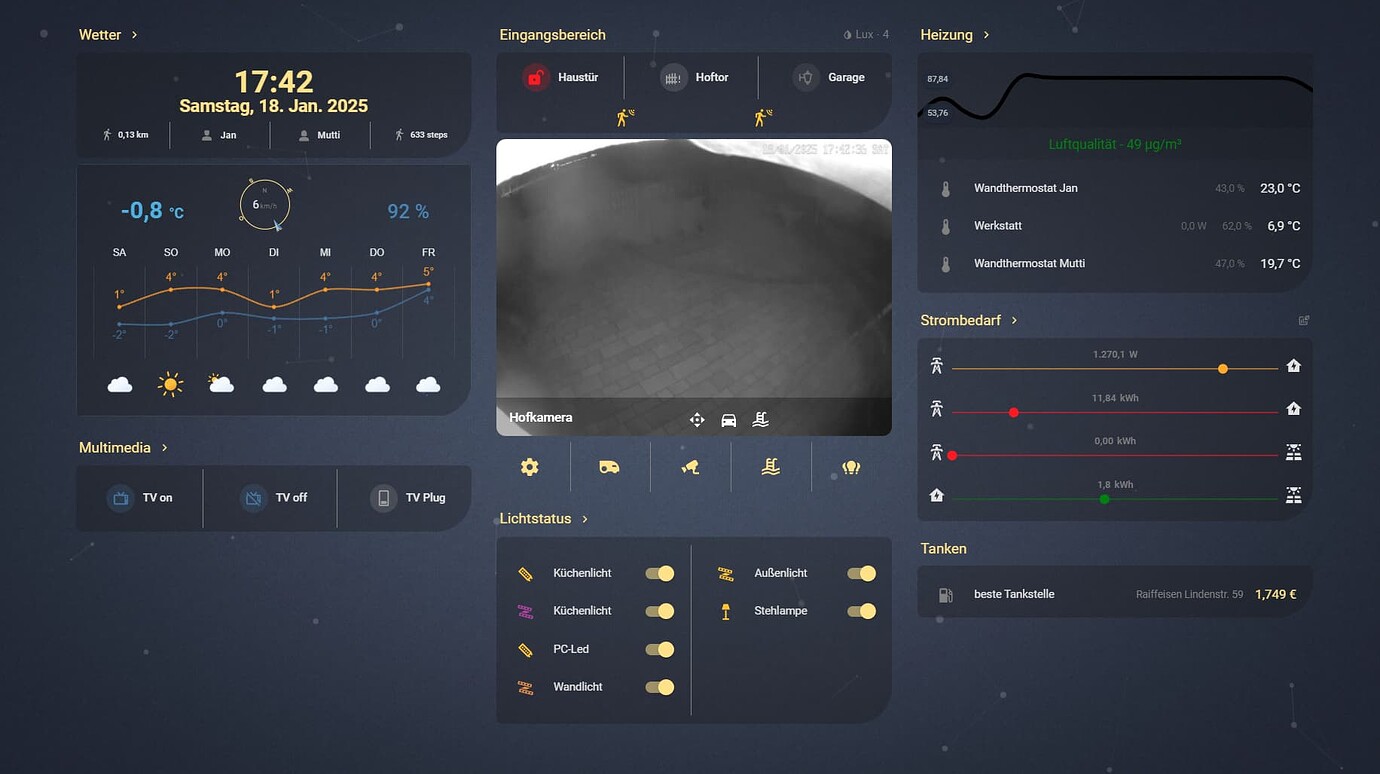The image size is (1380, 774).
Task: Switch off the Stehlampe toggle
Action: point(861,611)
